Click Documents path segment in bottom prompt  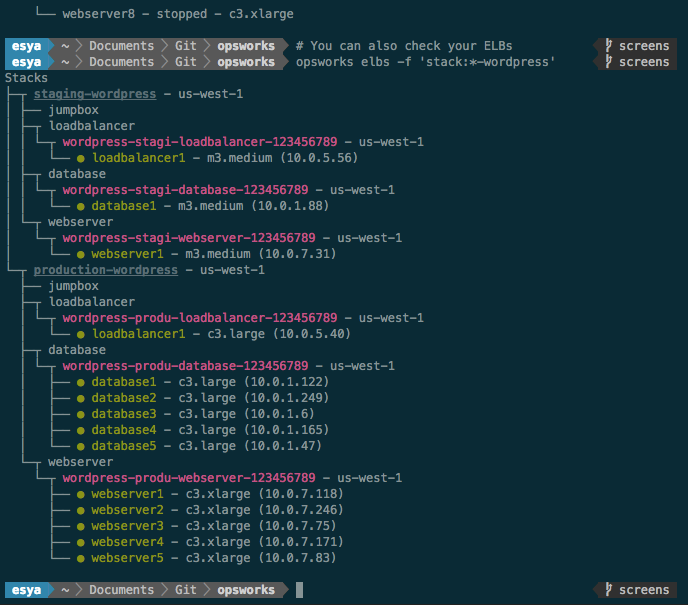tap(122, 590)
